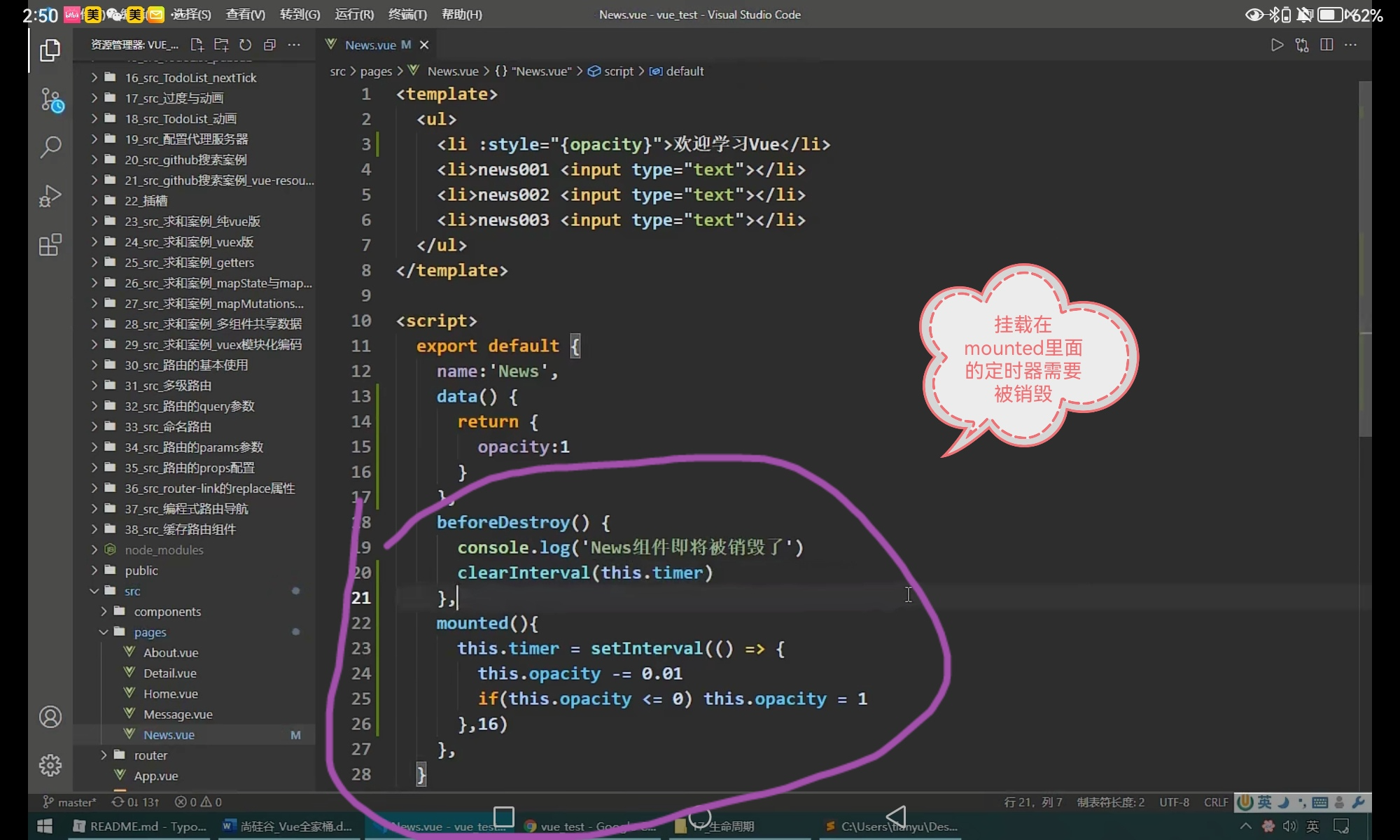Open the Explorer view in activity bar
Viewport: 1400px width, 840px height.
coord(50,50)
